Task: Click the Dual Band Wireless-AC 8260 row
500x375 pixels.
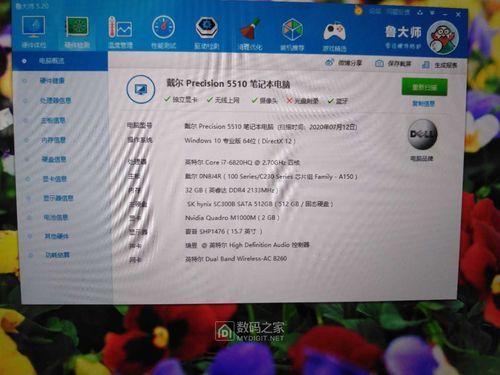Action: click(x=236, y=259)
